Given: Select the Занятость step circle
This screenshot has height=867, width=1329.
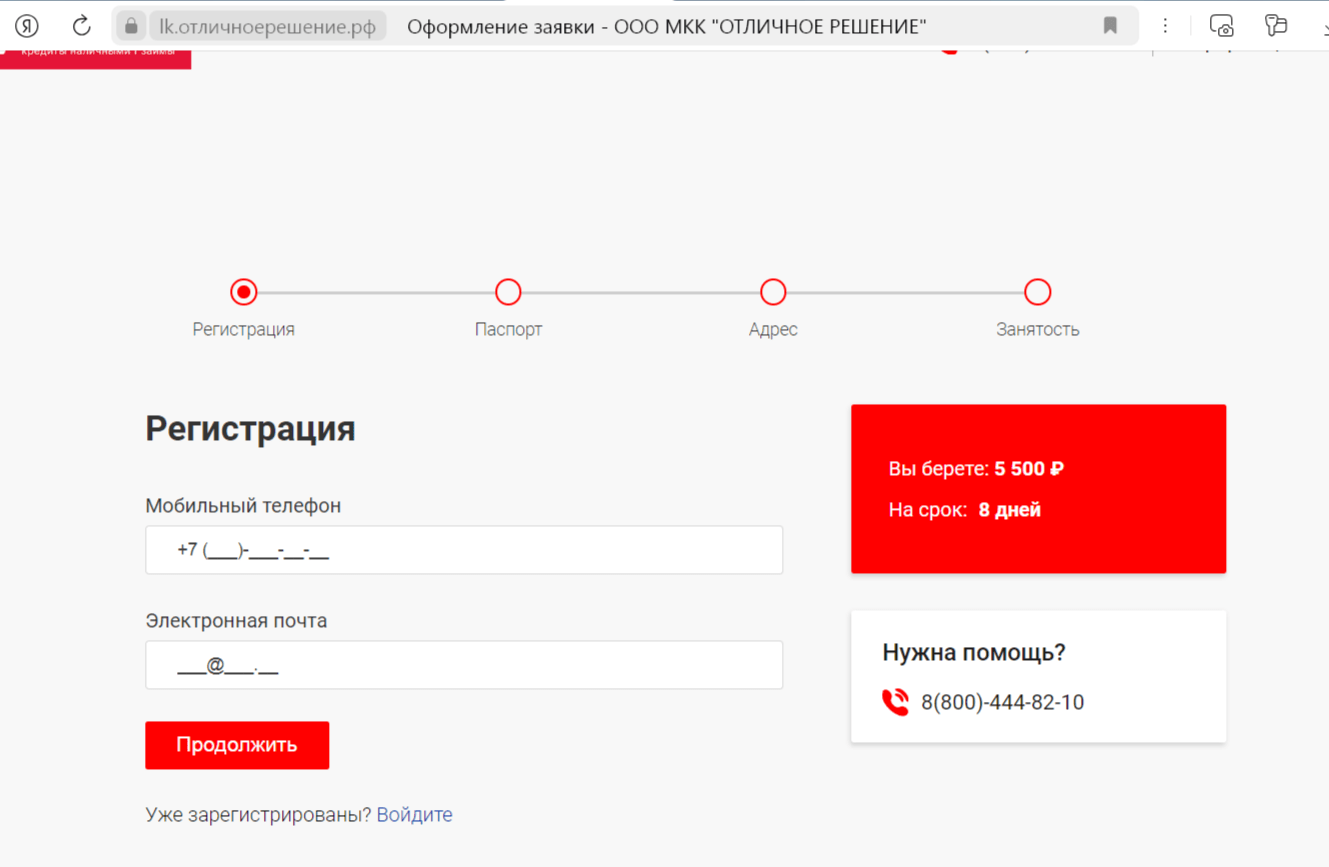Looking at the screenshot, I should coord(1038,292).
